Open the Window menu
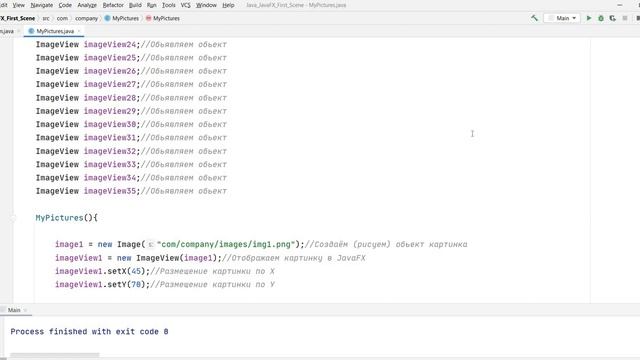Viewport: 640px width, 360px height. [x=206, y=5]
